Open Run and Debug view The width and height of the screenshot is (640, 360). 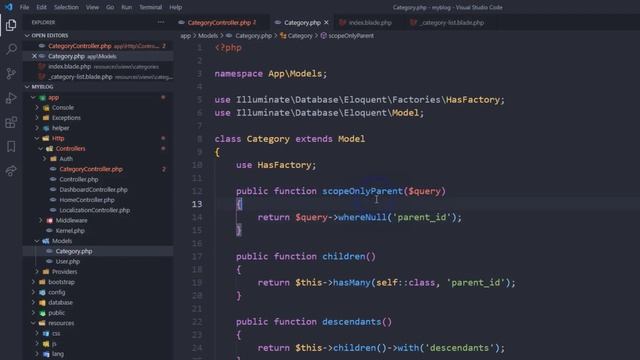click(x=11, y=98)
